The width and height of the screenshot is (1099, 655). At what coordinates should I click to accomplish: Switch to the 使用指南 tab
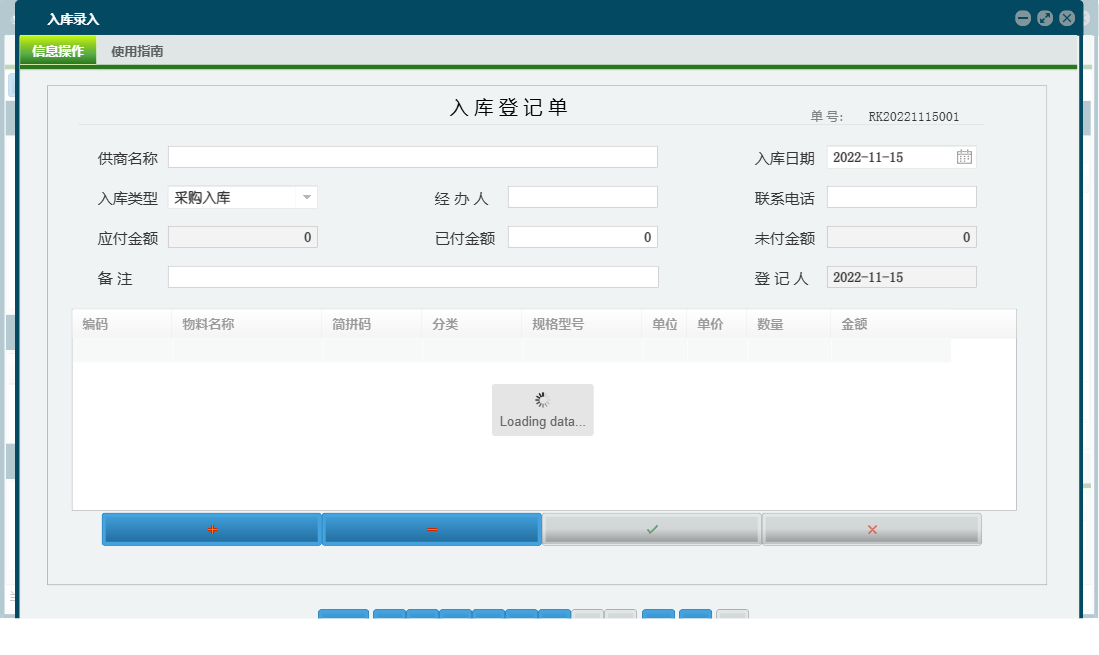coord(139,50)
